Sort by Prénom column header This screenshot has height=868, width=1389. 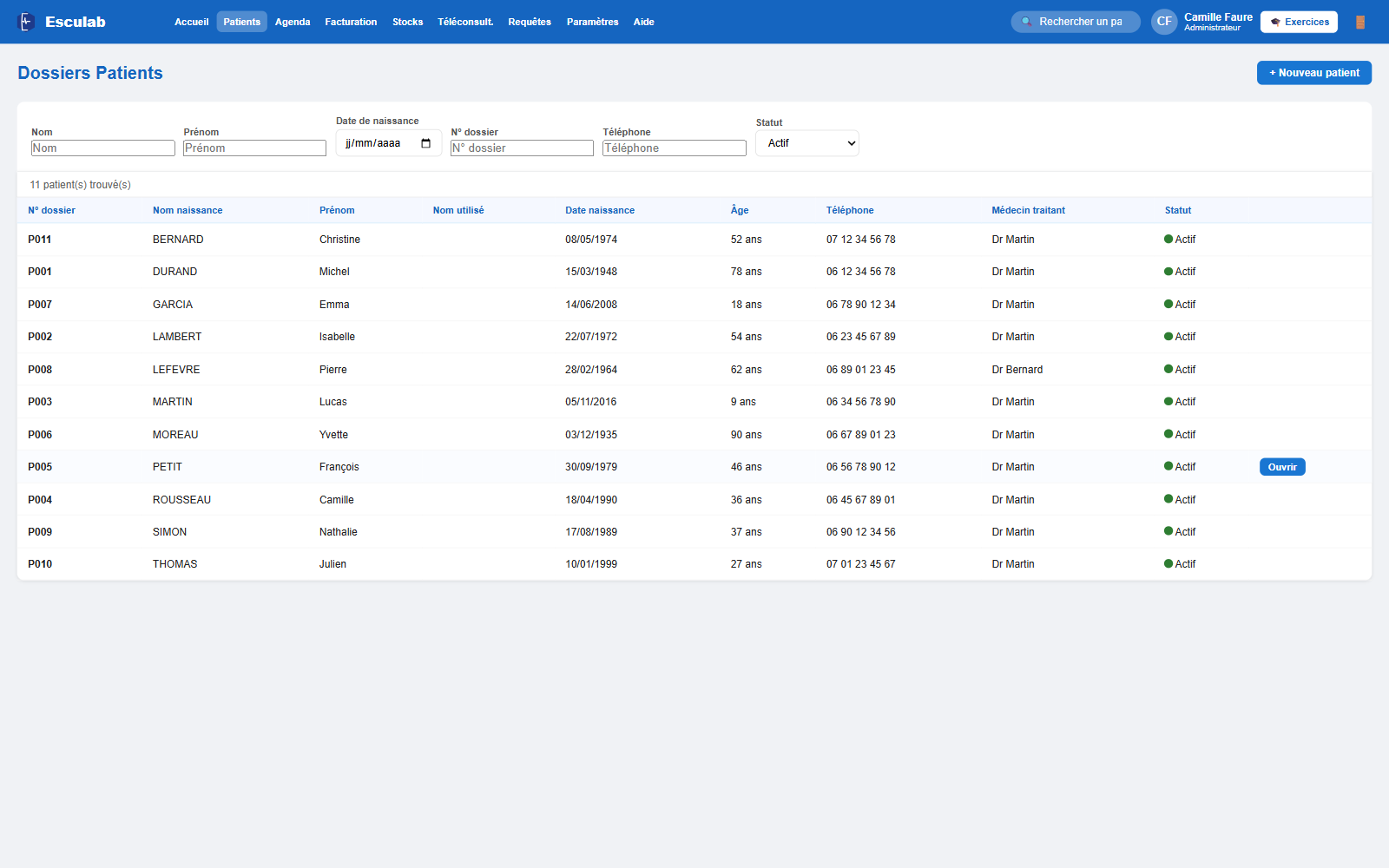(337, 210)
